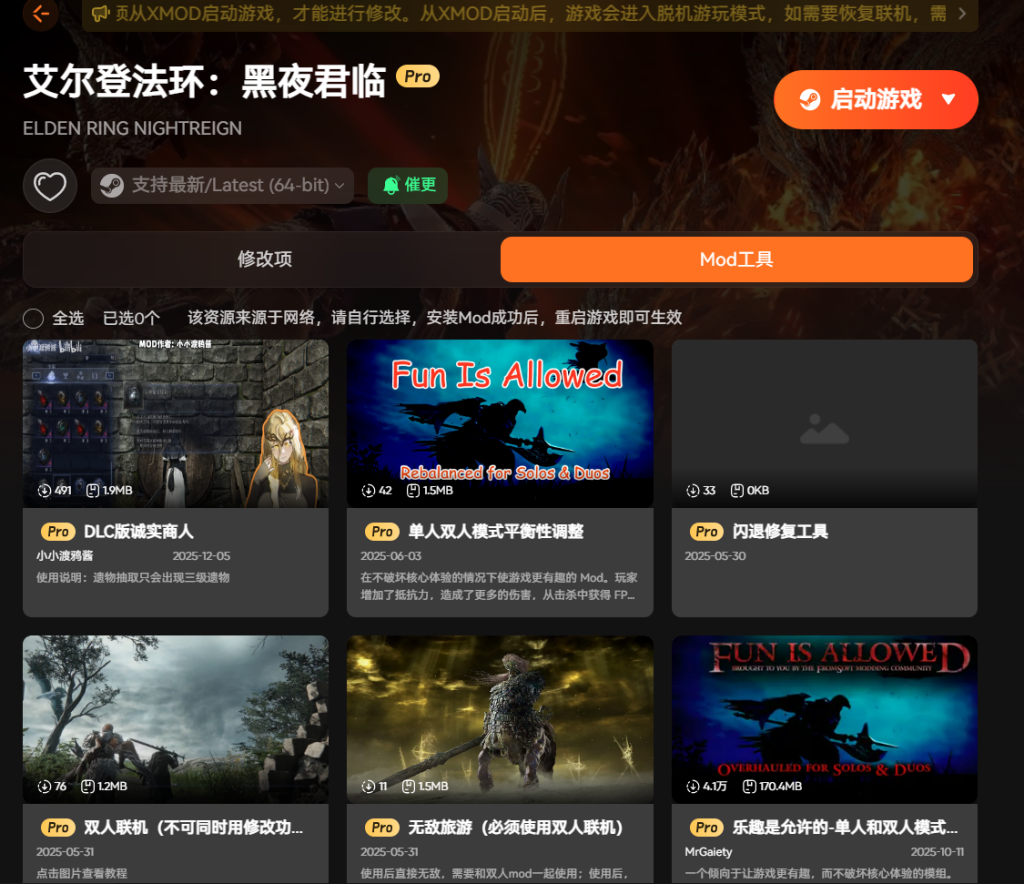
Task: Select the Mod工具 tab
Action: click(736, 260)
